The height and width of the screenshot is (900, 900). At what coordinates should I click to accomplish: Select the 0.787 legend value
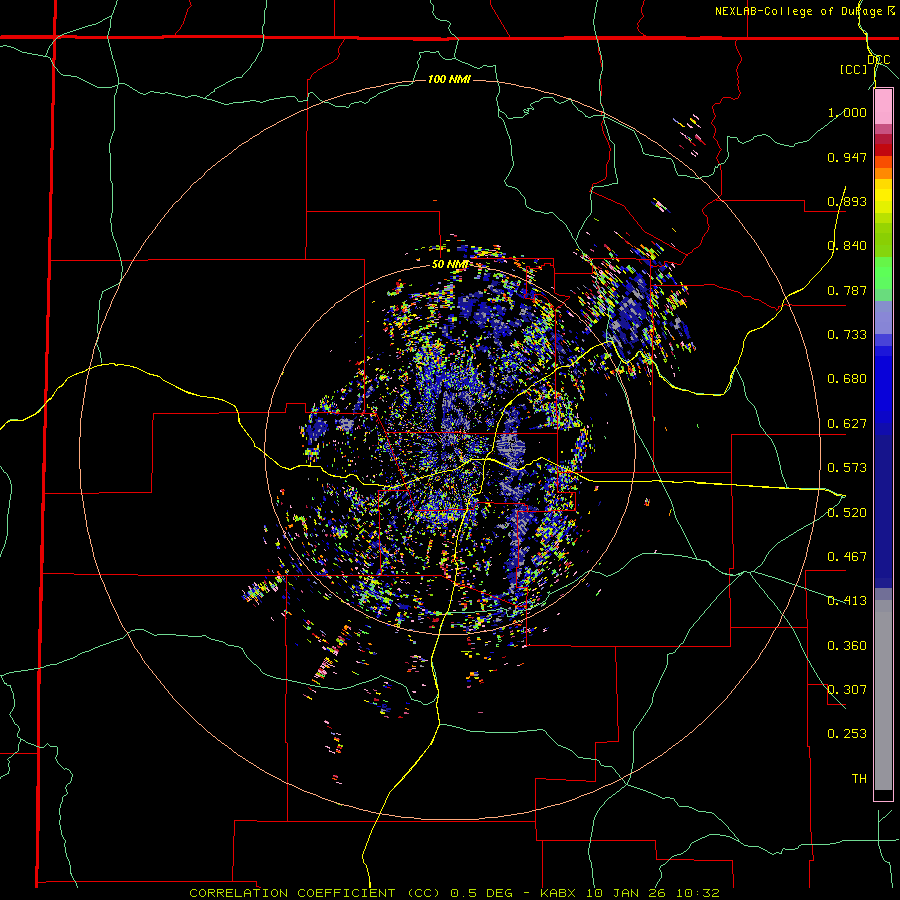click(x=847, y=290)
